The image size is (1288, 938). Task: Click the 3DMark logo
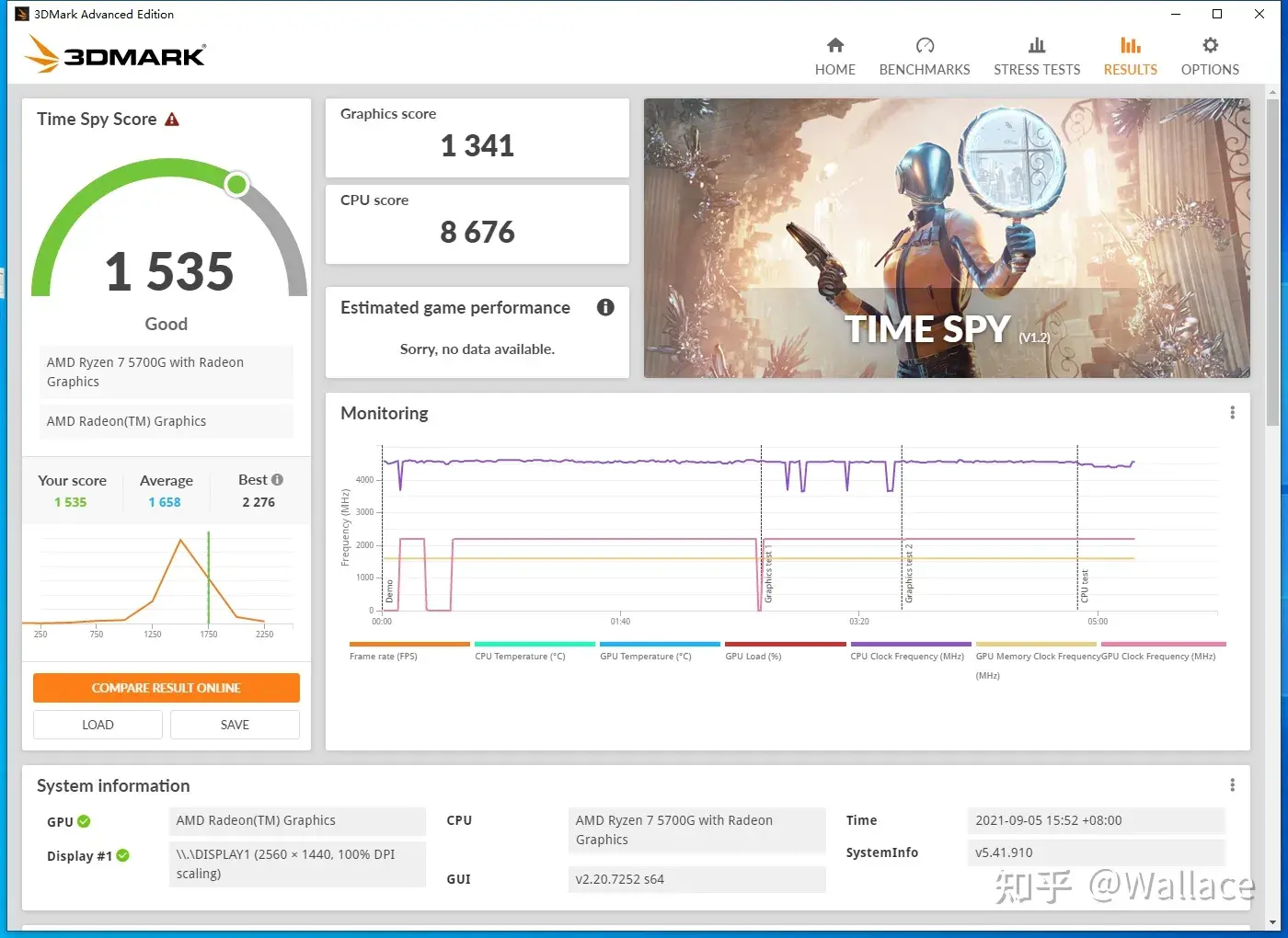tap(115, 53)
